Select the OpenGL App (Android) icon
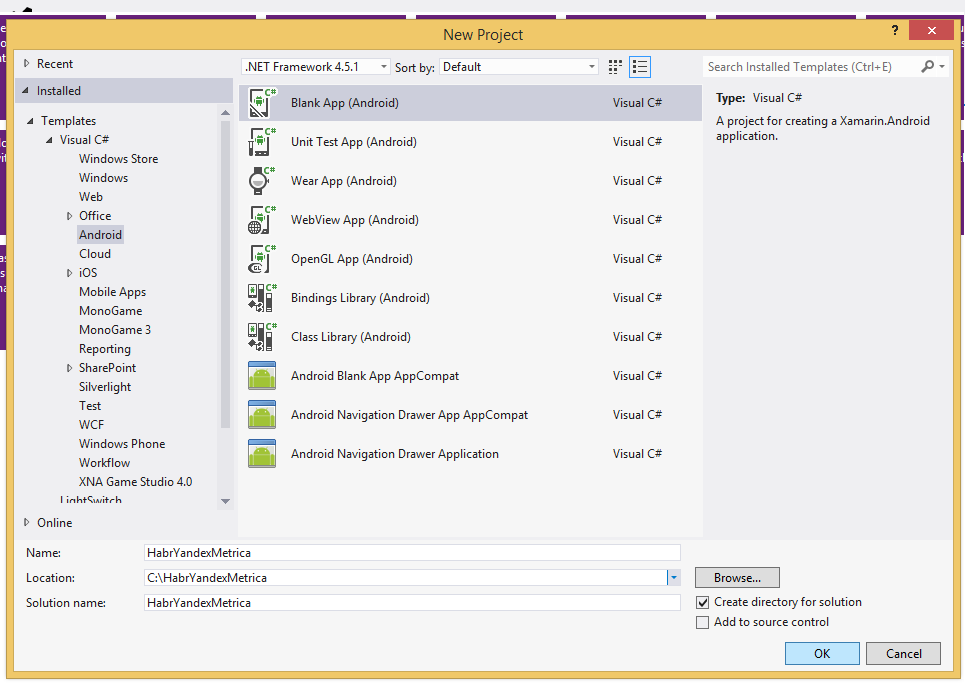The width and height of the screenshot is (965, 684). (x=262, y=259)
